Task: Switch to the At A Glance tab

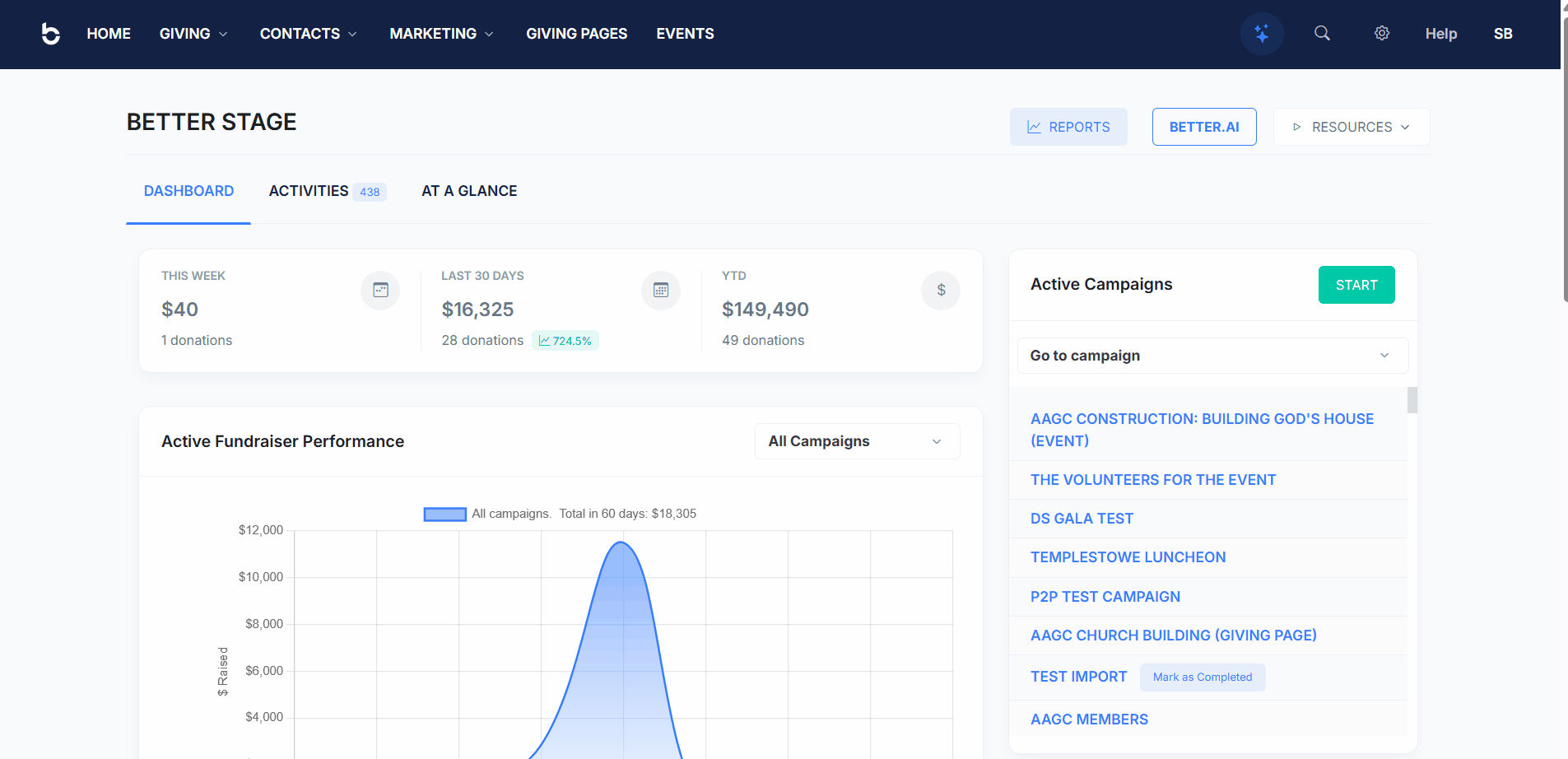Action: (469, 191)
